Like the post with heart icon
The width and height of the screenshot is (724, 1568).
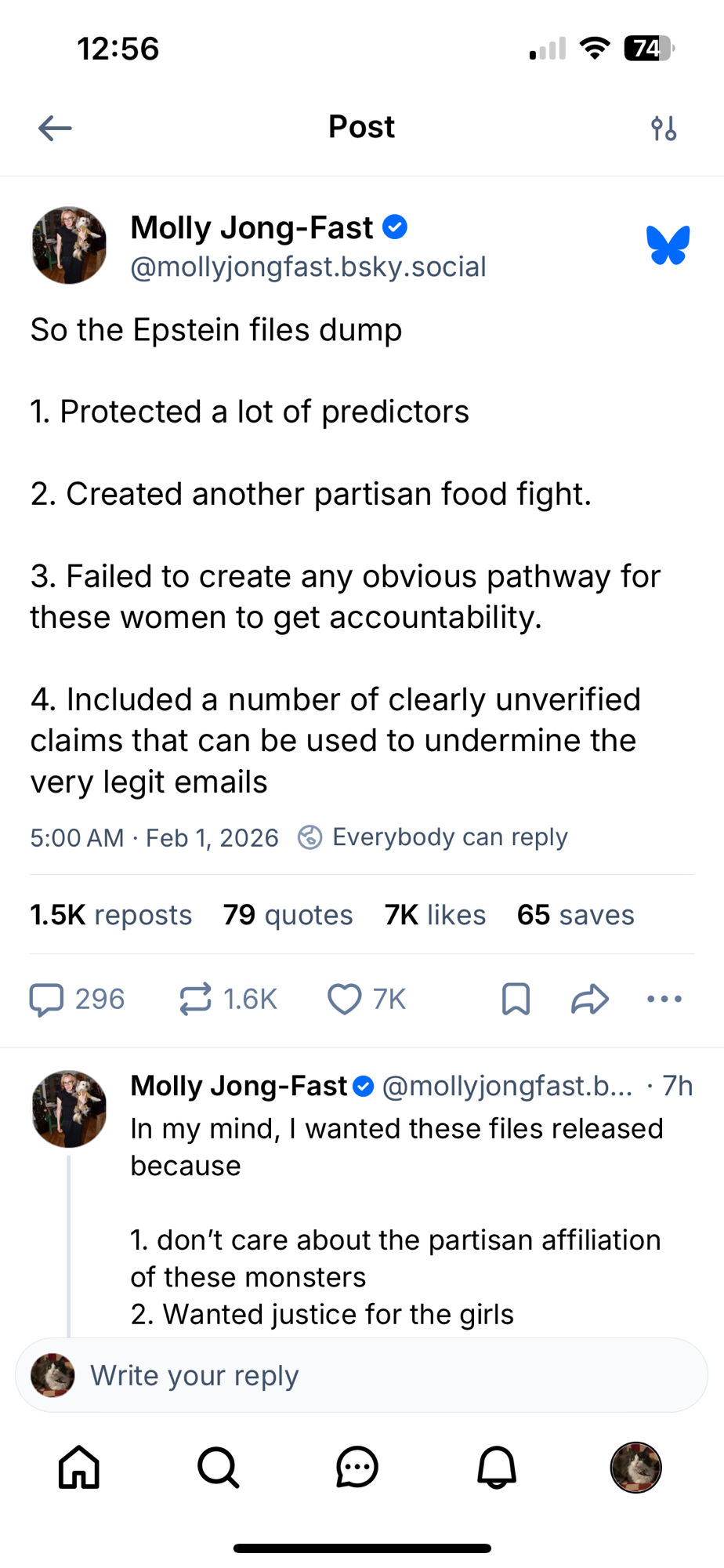(345, 1000)
